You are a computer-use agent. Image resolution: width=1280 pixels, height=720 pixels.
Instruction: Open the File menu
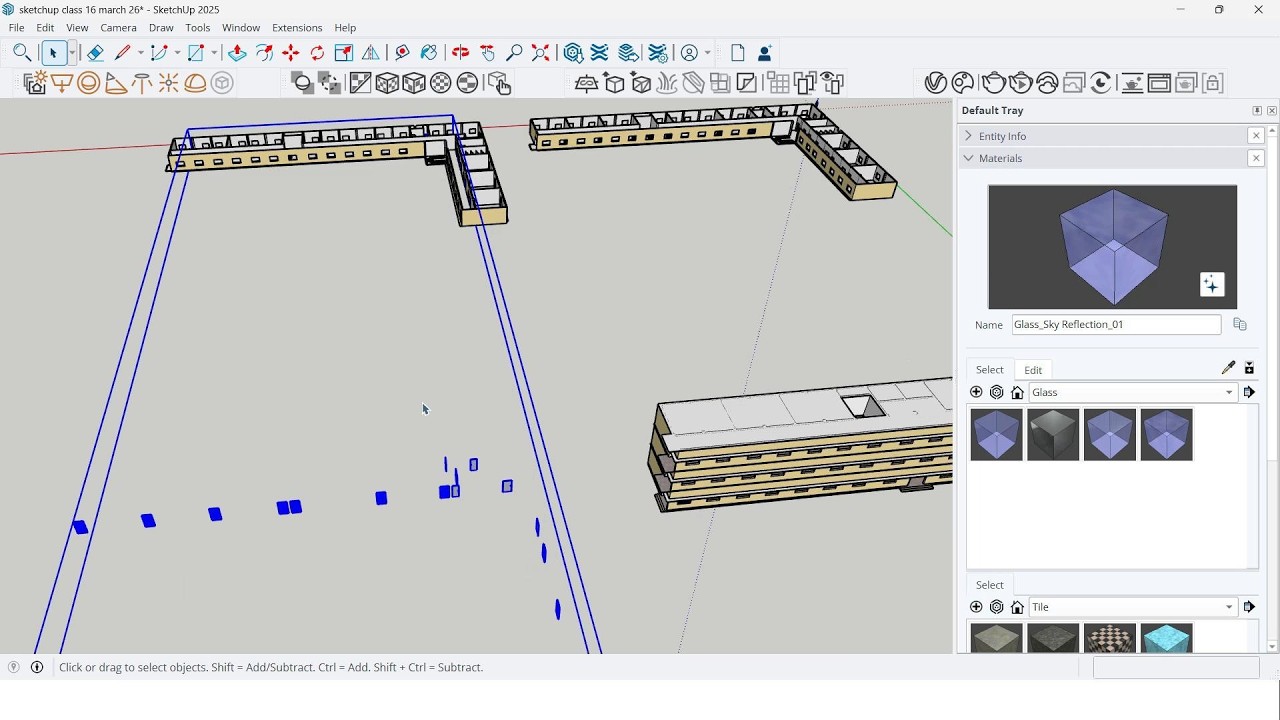(x=17, y=28)
